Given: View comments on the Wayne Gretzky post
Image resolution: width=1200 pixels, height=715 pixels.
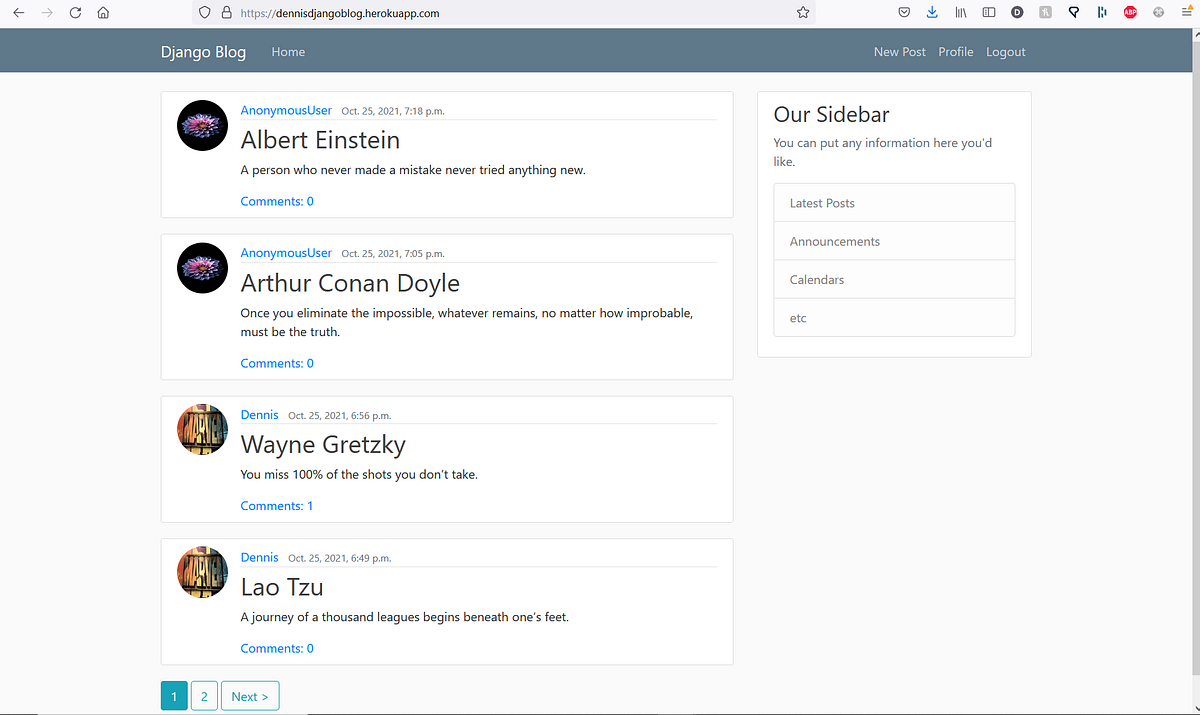Looking at the screenshot, I should pyautogui.click(x=277, y=505).
